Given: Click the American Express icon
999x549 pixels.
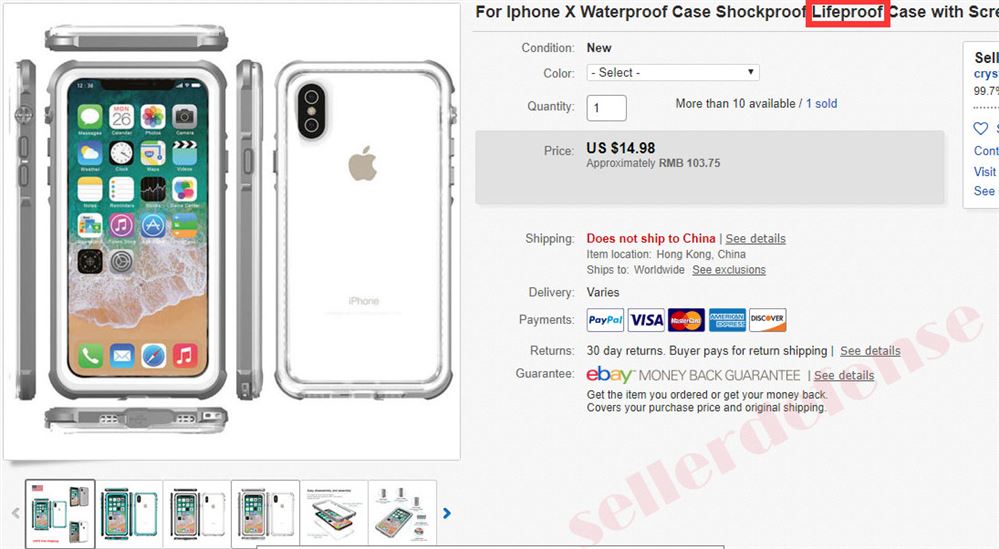Looking at the screenshot, I should pyautogui.click(x=727, y=320).
